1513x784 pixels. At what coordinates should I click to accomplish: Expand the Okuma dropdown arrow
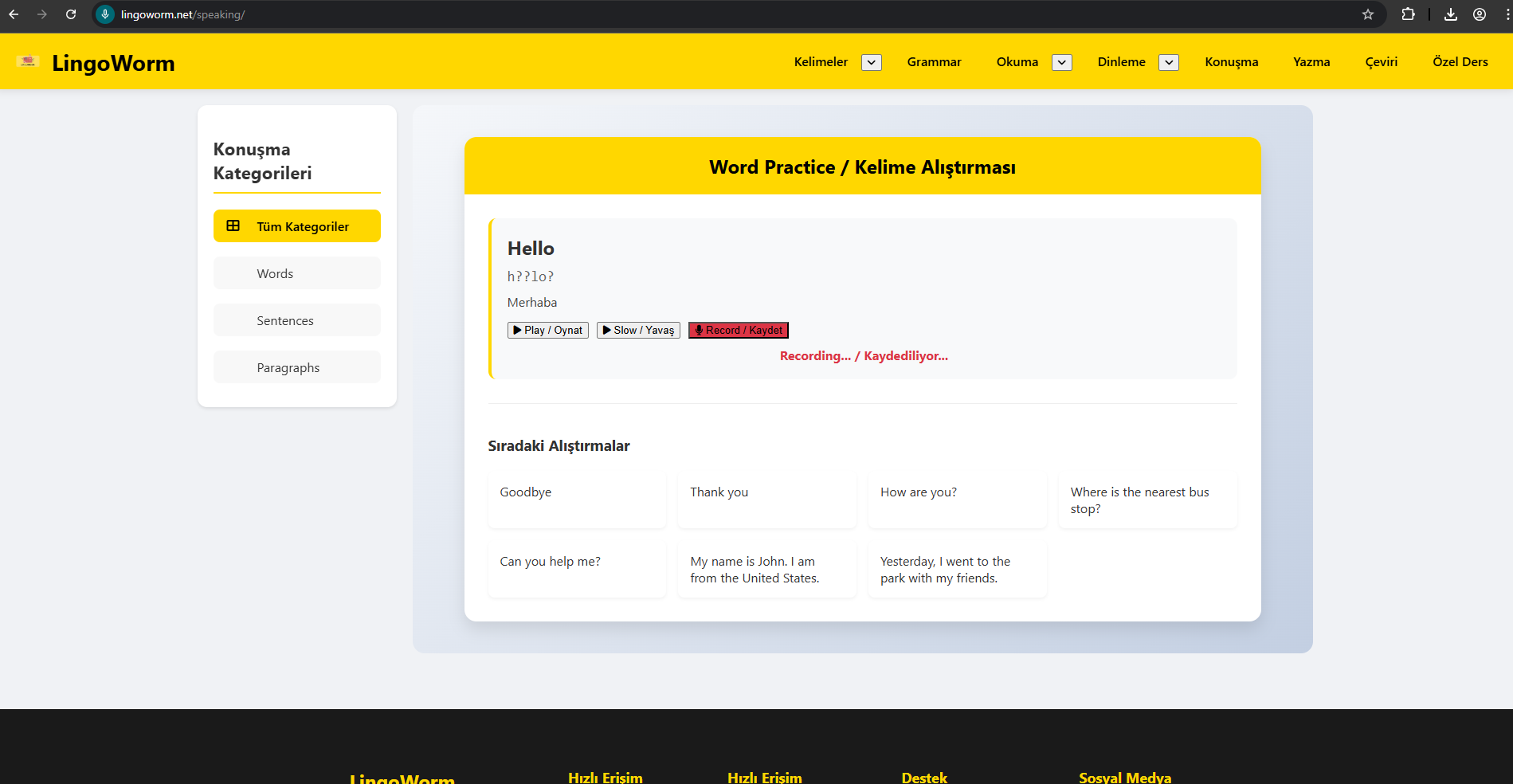[1061, 62]
